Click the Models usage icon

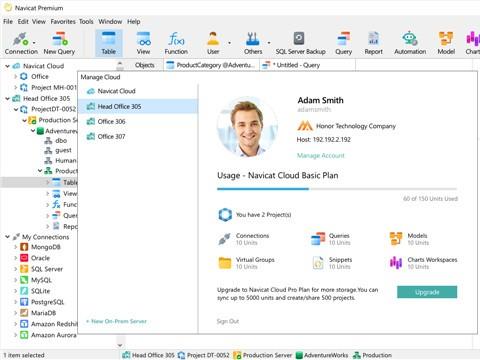(396, 239)
